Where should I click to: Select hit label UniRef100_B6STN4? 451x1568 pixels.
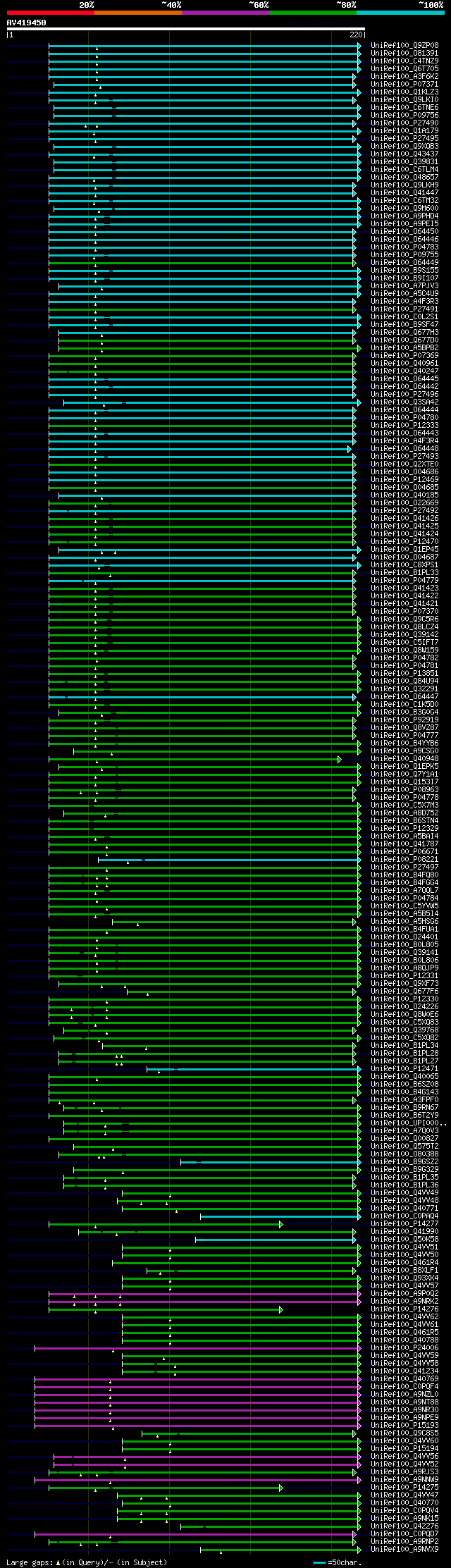click(404, 821)
